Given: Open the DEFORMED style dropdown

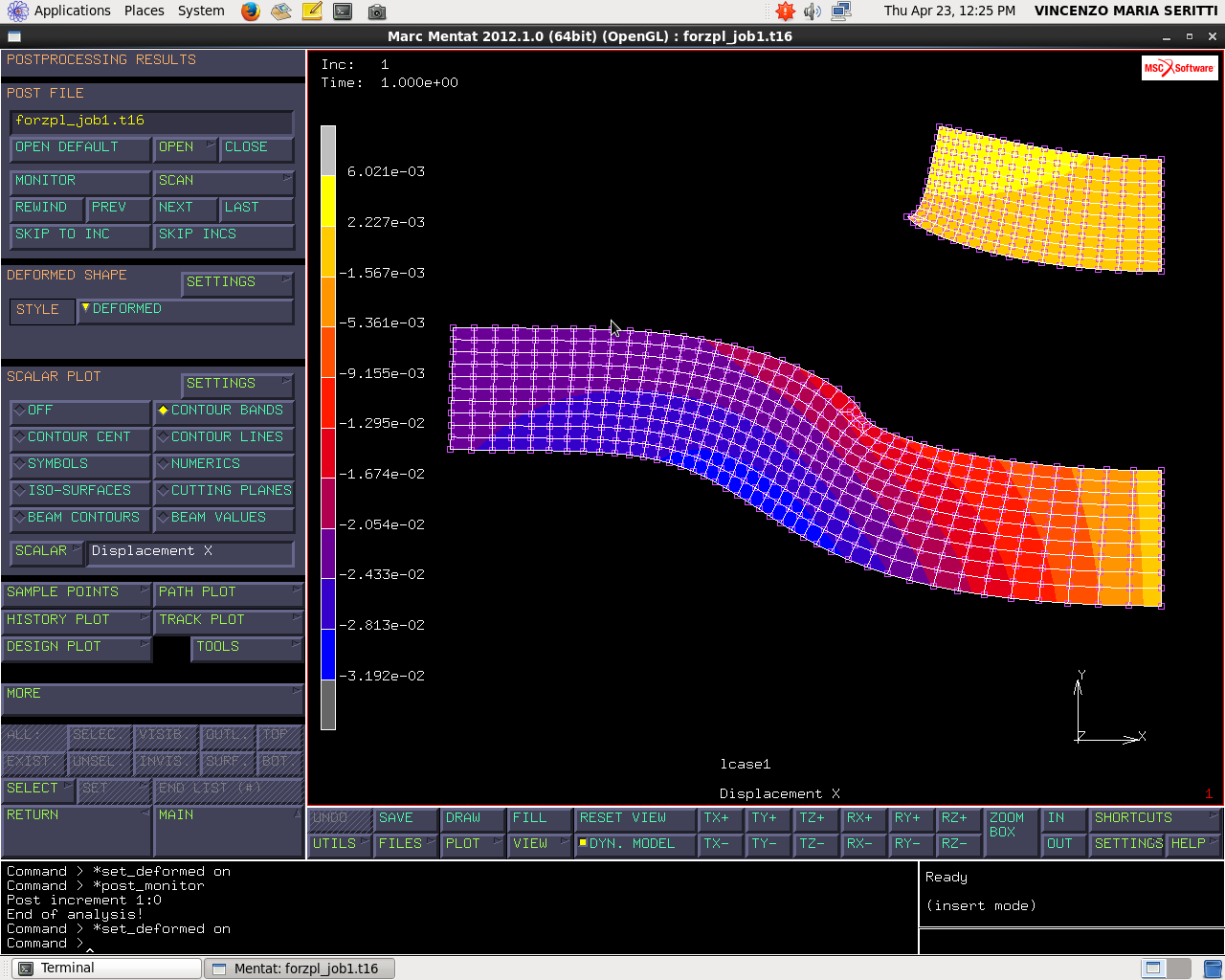Looking at the screenshot, I should click(x=185, y=310).
